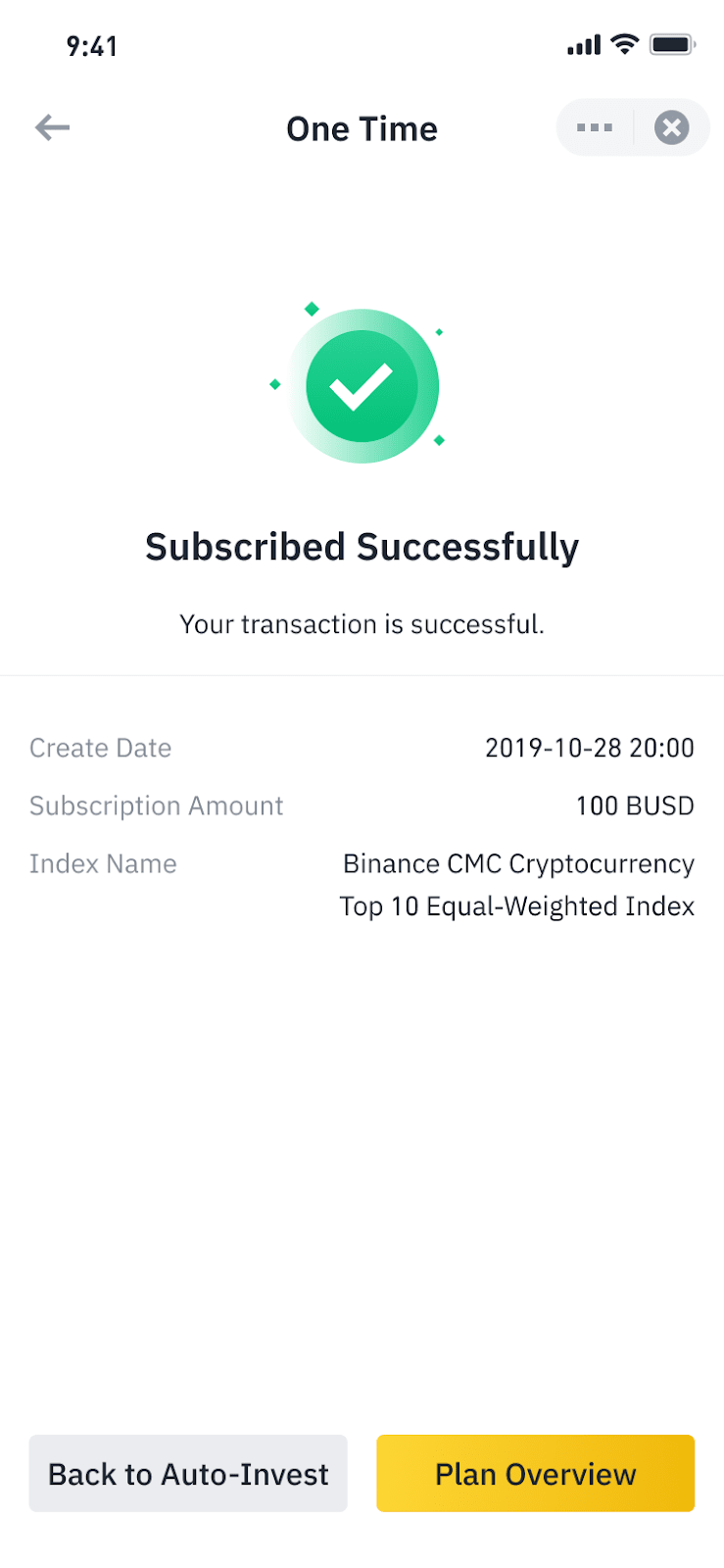
Task: Tap the 2019-10-28 20:00 date value
Action: click(589, 748)
